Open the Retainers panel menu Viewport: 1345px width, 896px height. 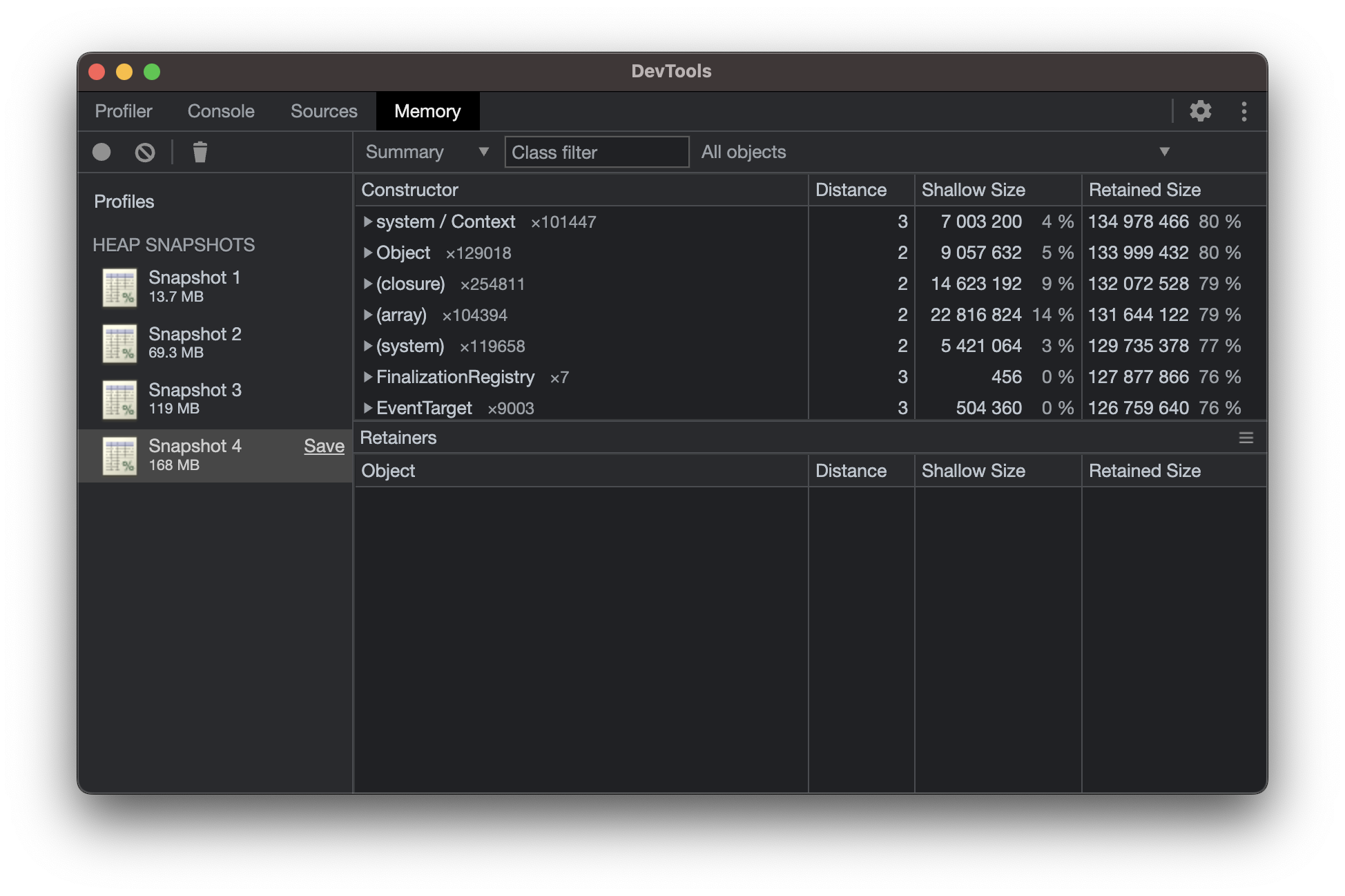1247,437
